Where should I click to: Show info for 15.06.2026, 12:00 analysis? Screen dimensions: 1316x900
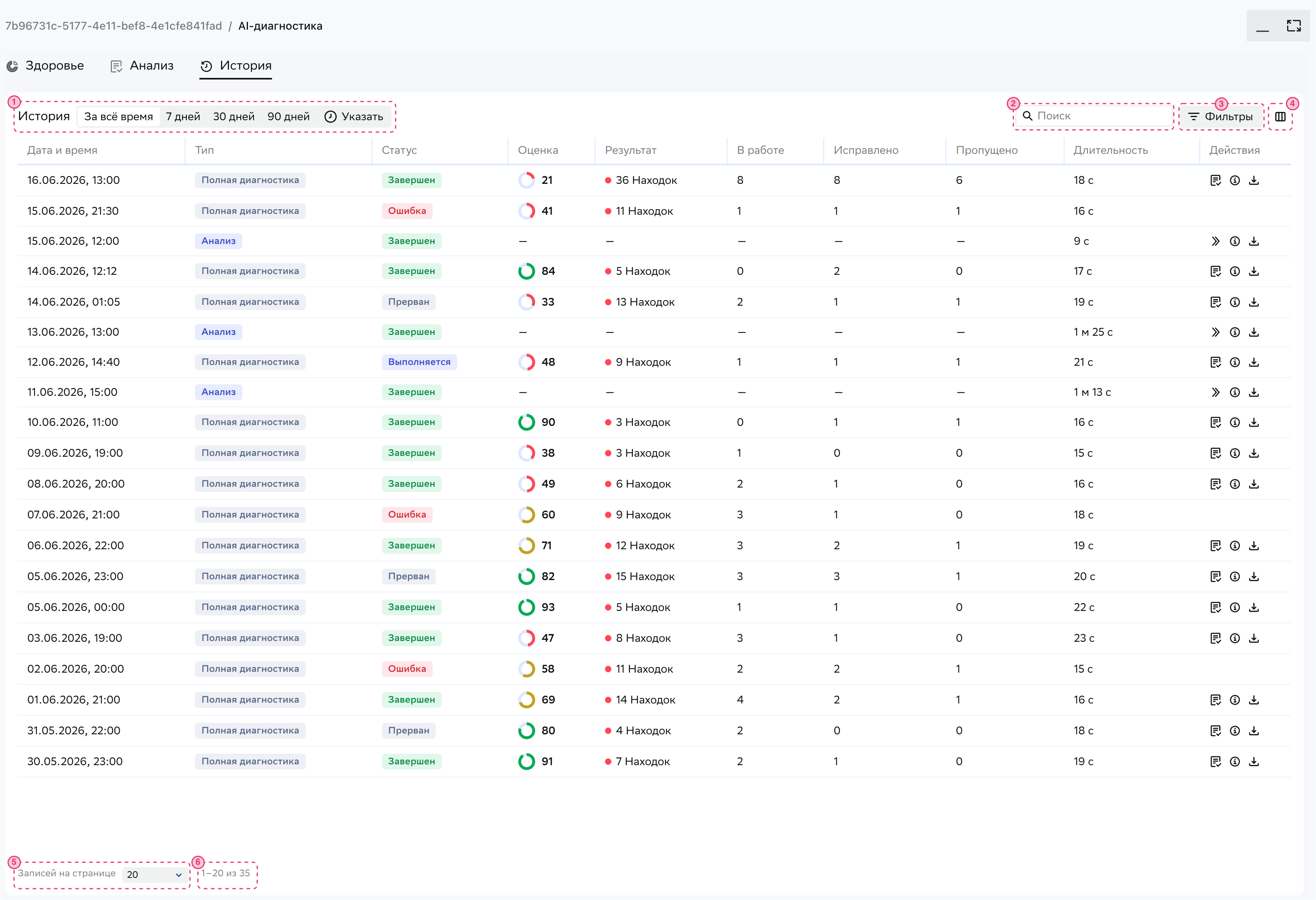1235,241
